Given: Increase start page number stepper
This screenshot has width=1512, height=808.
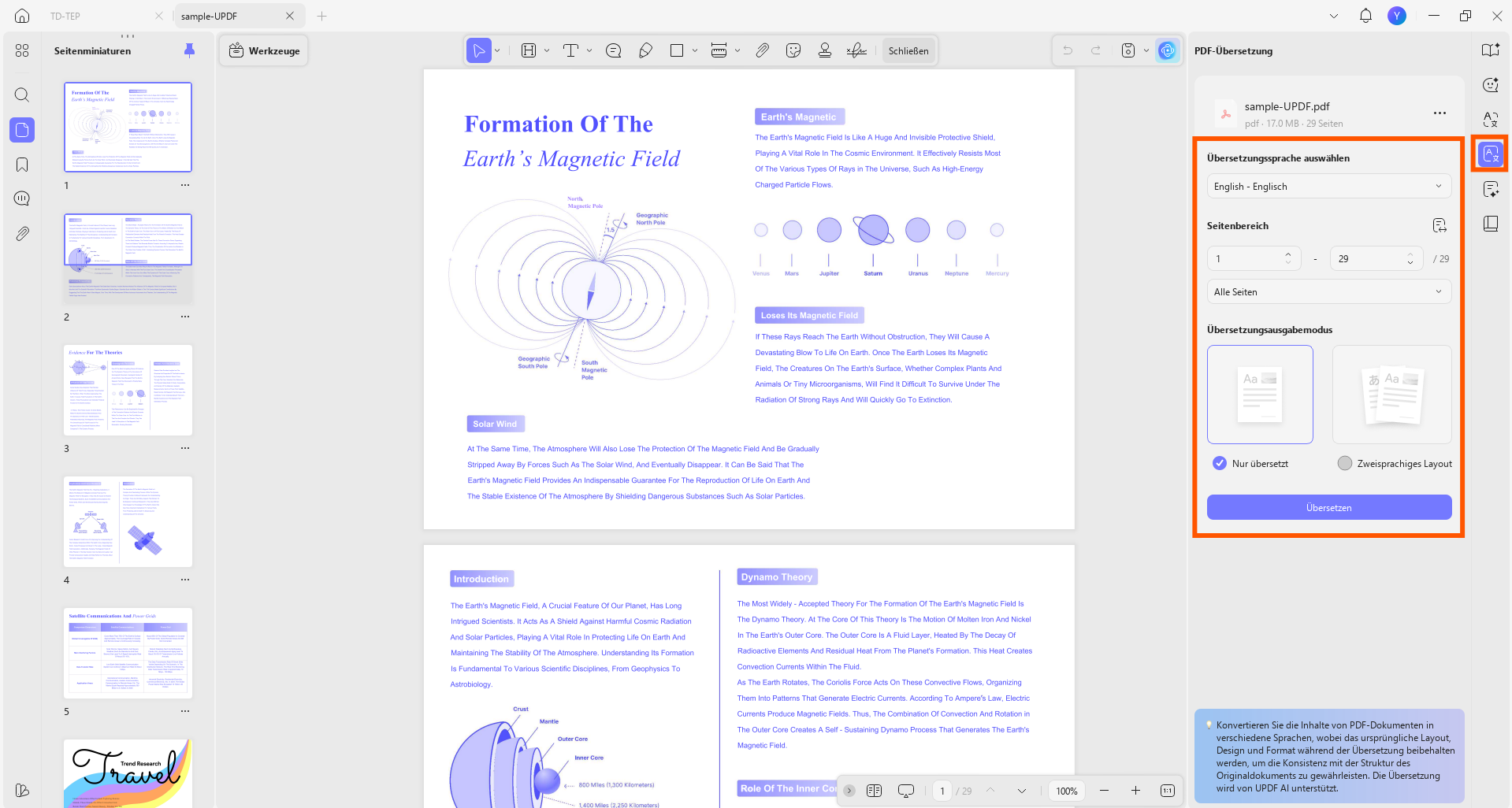Looking at the screenshot, I should point(1287,254).
